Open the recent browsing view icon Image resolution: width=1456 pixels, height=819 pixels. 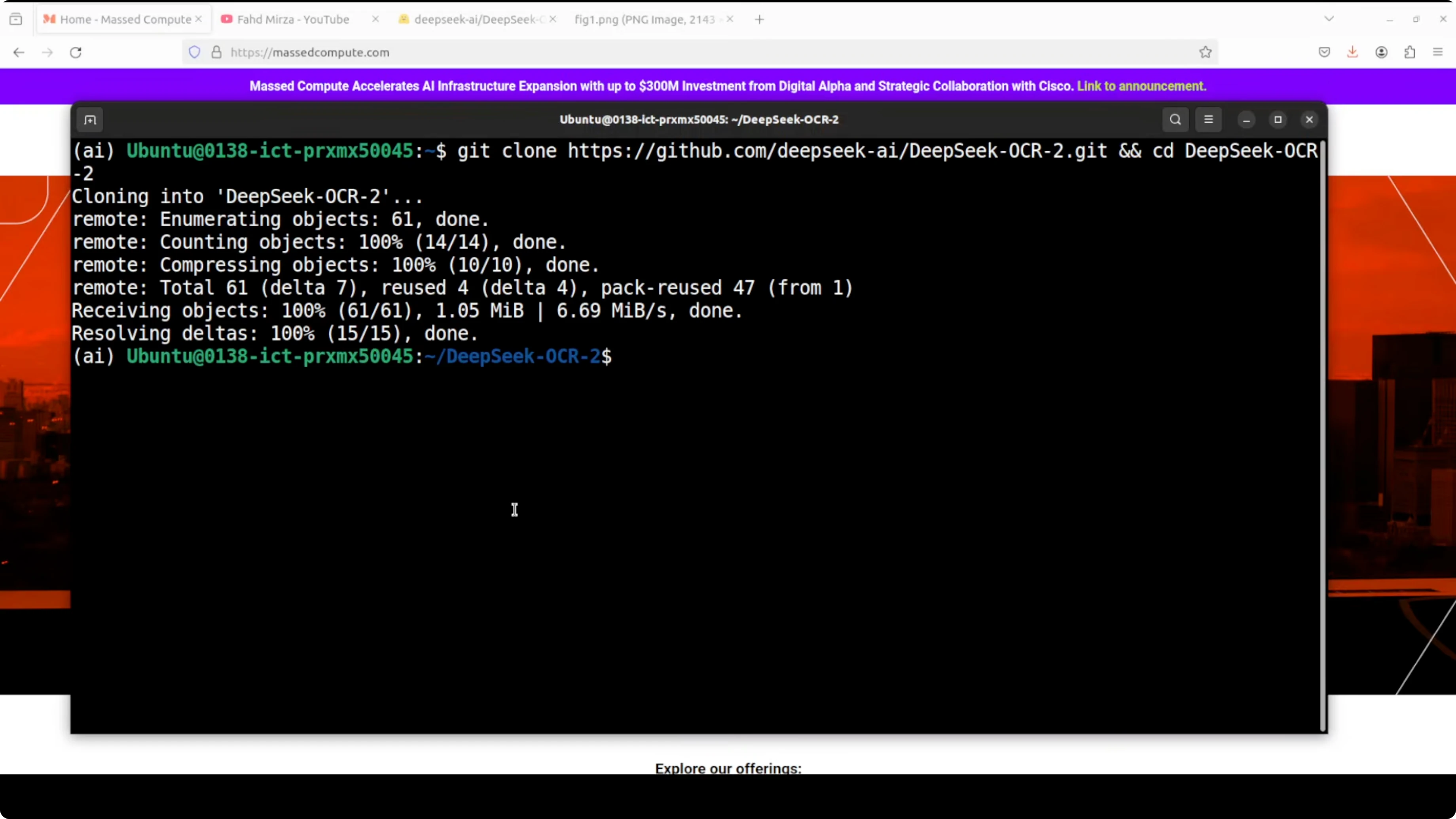(16, 19)
